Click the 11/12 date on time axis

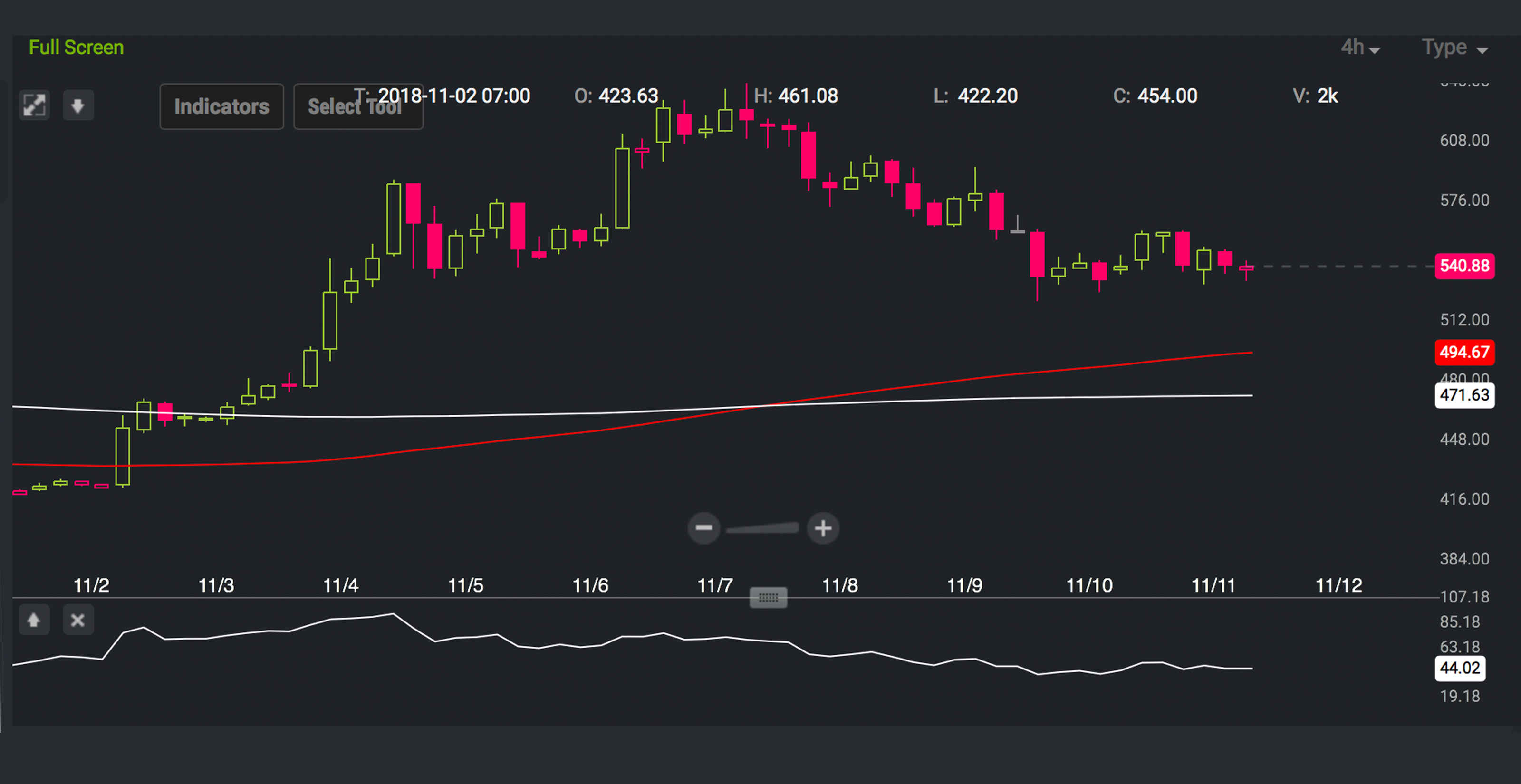point(1338,585)
